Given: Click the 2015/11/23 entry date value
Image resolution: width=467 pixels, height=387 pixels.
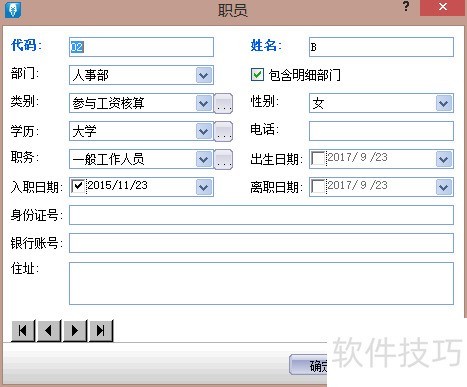Looking at the screenshot, I should coord(117,185).
